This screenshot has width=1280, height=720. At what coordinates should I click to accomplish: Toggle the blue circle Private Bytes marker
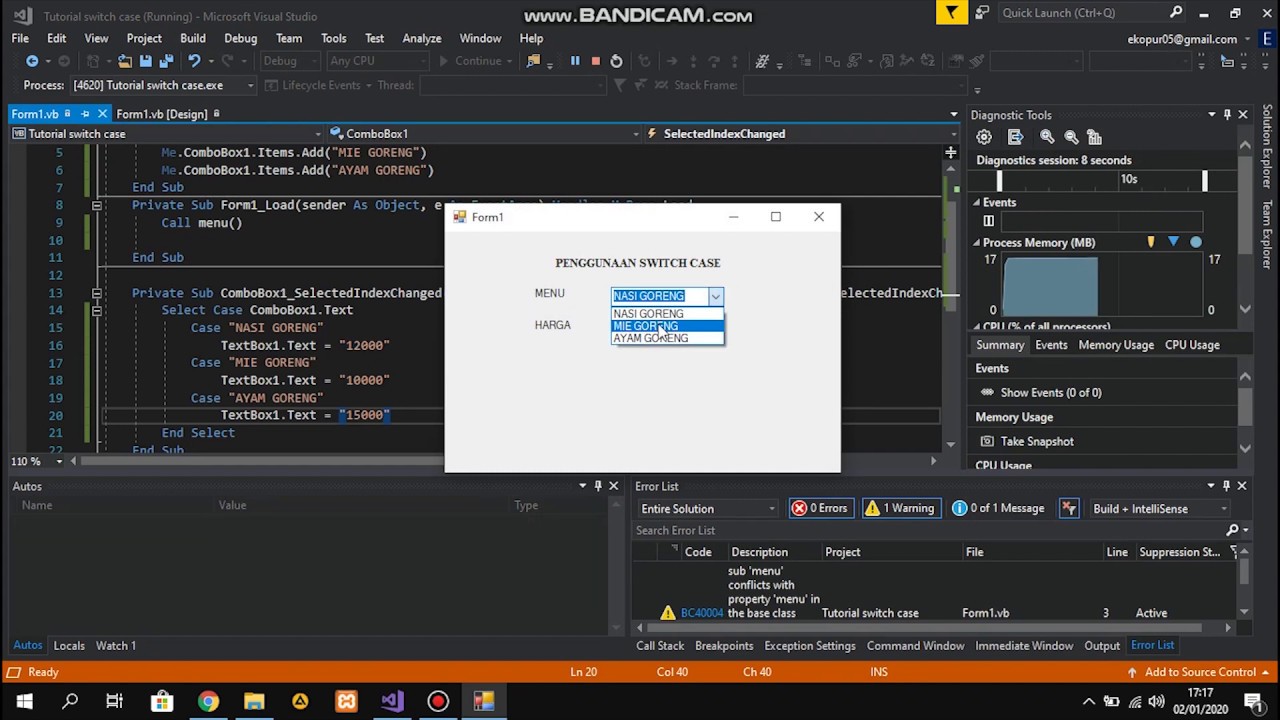pos(1196,242)
